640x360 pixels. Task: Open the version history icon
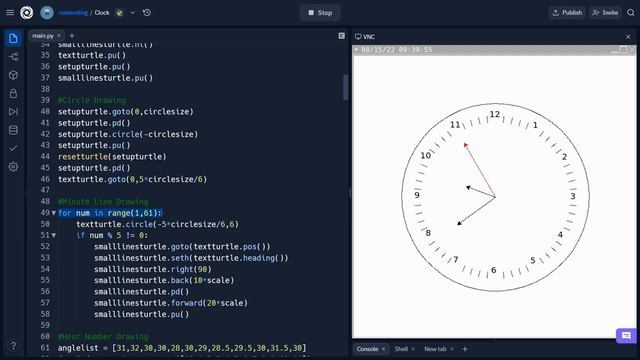[147, 13]
